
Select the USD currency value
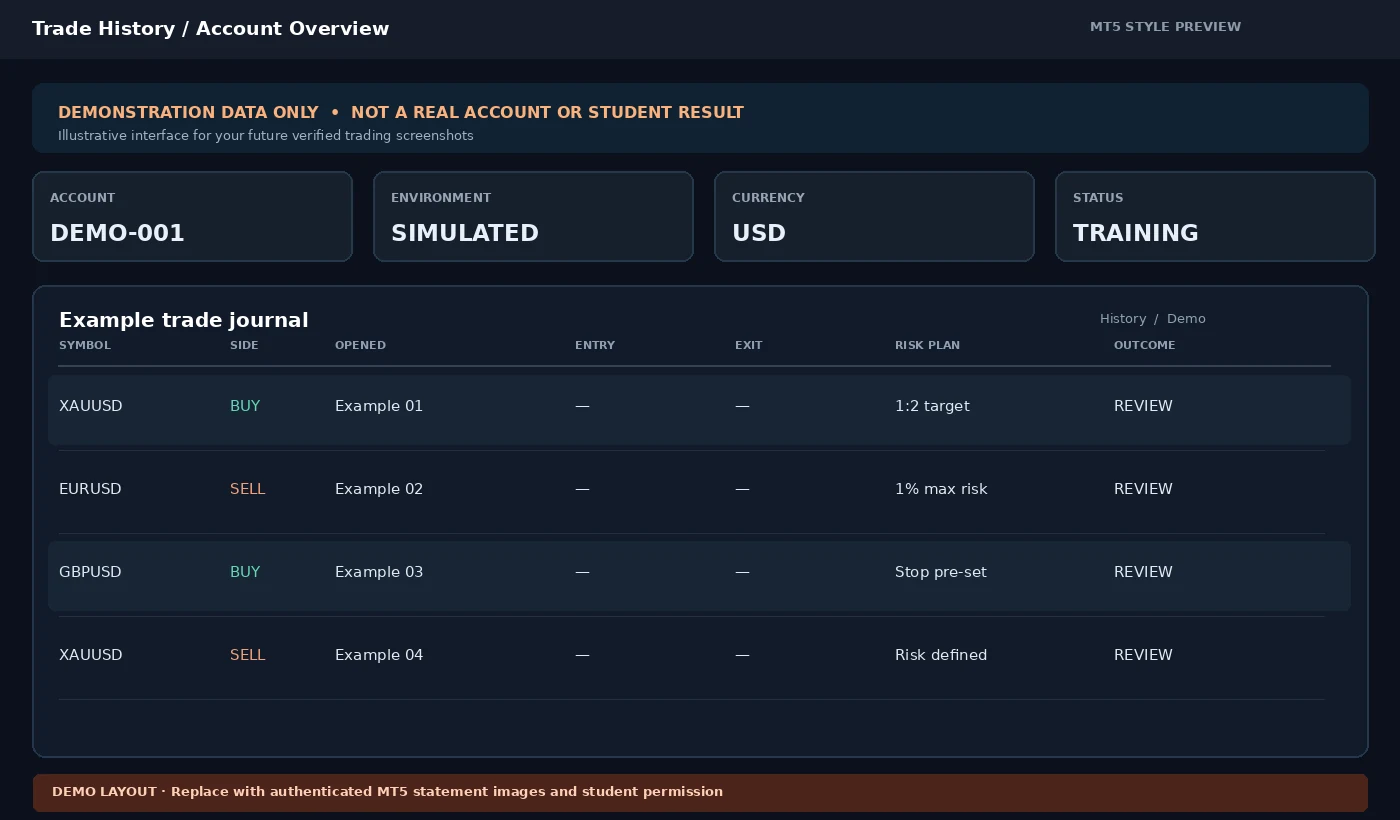pyautogui.click(x=759, y=234)
